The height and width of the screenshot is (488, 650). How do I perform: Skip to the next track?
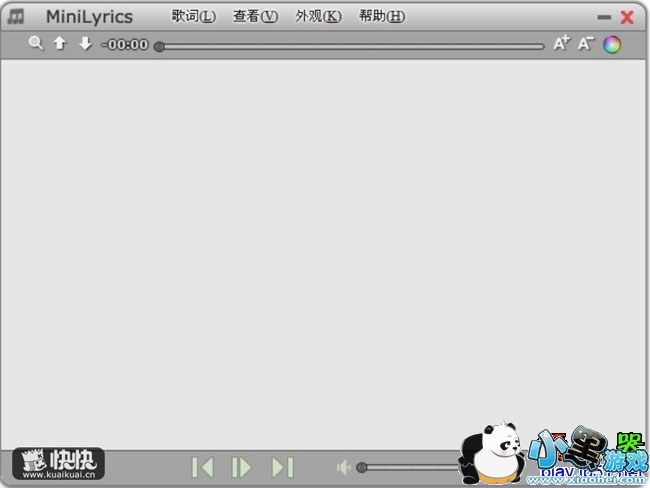tap(283, 467)
